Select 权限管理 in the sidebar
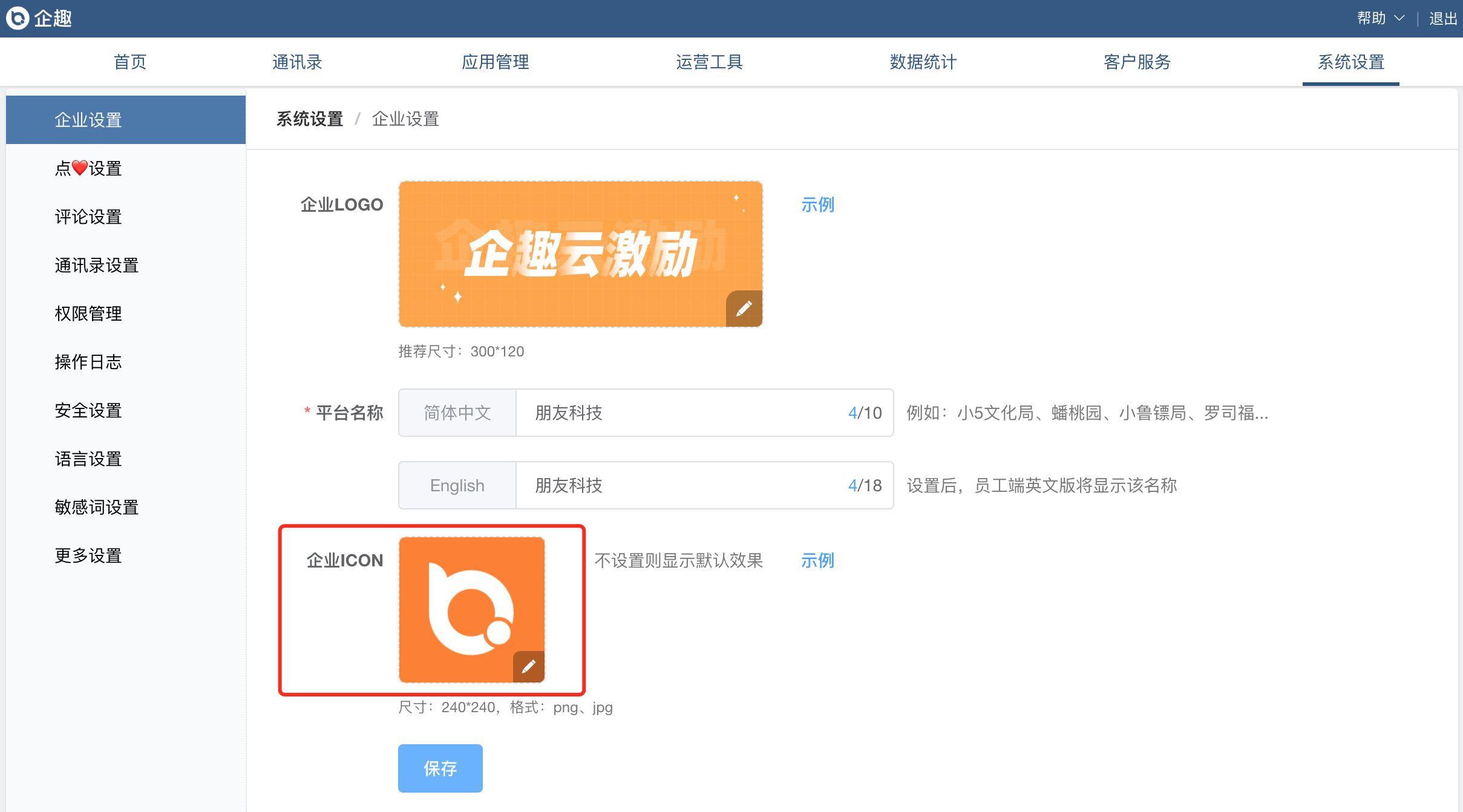 coord(88,313)
